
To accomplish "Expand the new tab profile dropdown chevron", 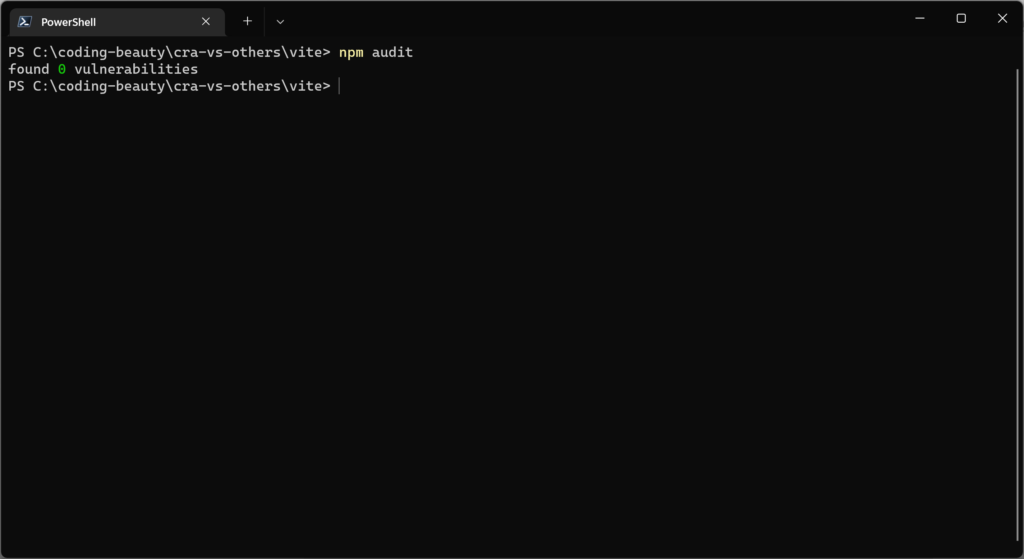I will point(280,21).
